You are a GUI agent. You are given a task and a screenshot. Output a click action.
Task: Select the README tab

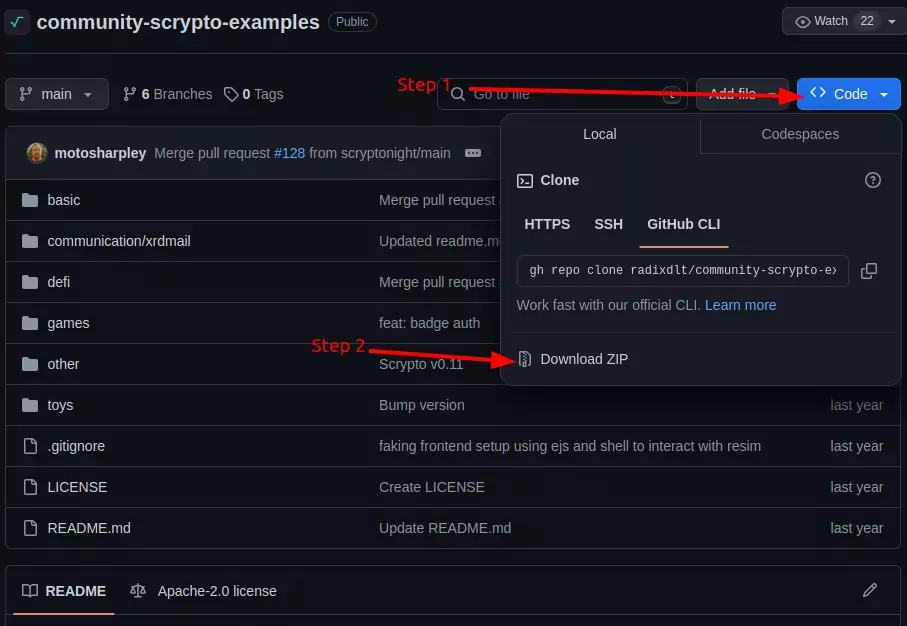pos(64,591)
